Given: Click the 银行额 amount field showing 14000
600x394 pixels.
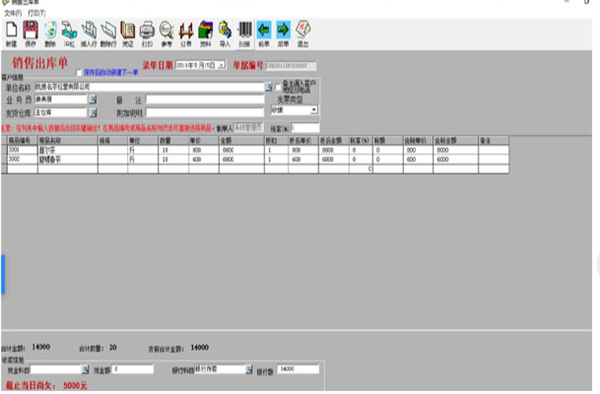Looking at the screenshot, I should [298, 369].
